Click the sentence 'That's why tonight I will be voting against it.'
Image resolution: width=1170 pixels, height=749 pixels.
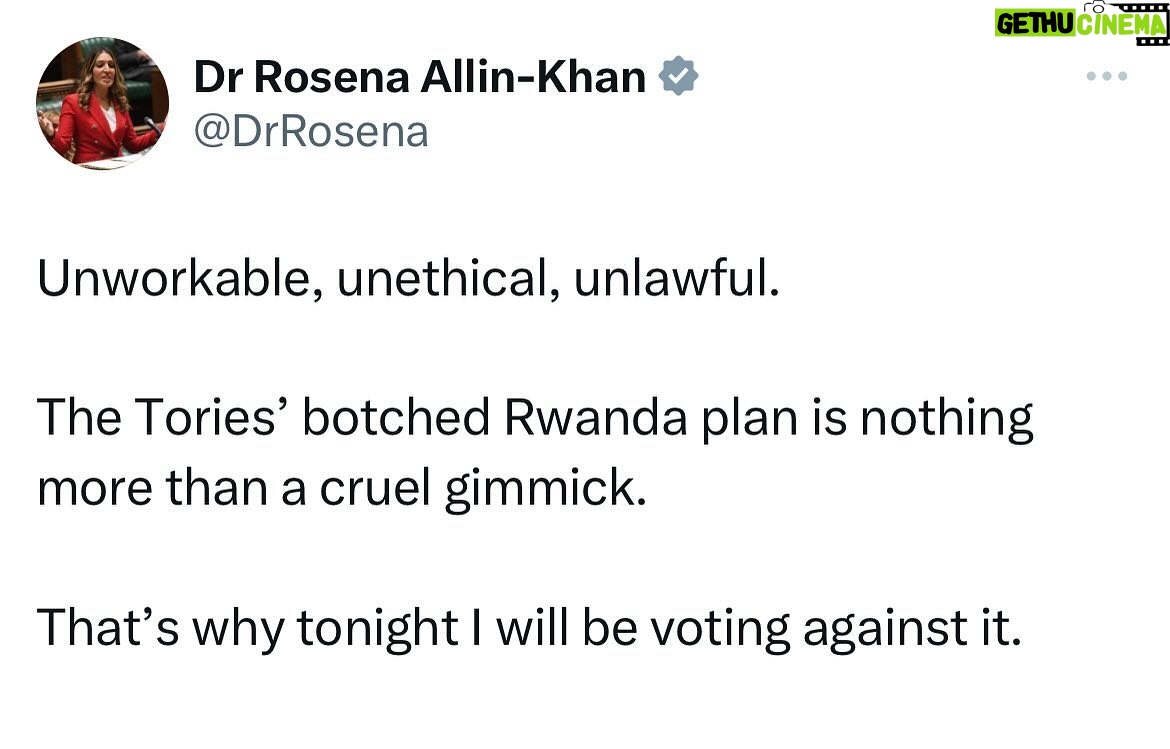529,627
